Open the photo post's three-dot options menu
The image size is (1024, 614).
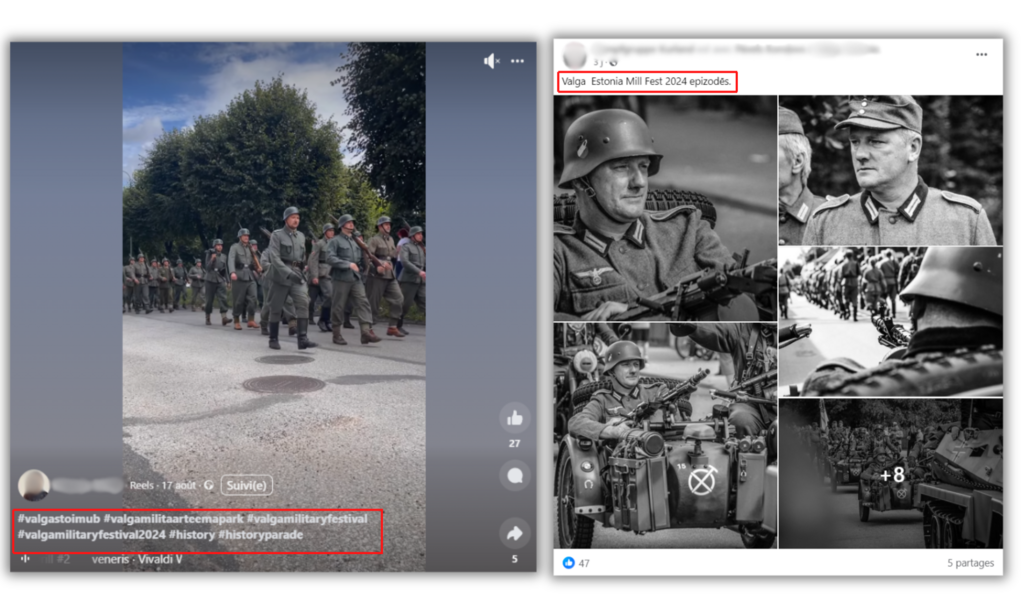(981, 54)
